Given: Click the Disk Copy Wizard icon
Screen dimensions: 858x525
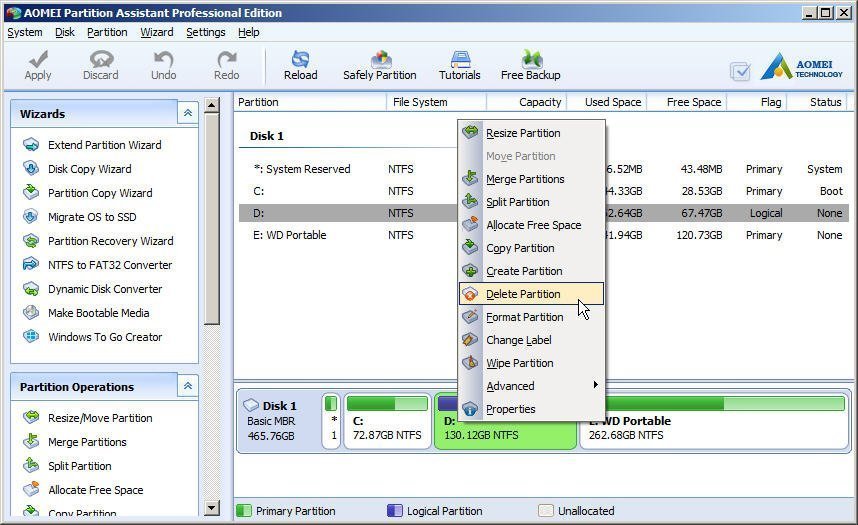Looking at the screenshot, I should (x=31, y=169).
